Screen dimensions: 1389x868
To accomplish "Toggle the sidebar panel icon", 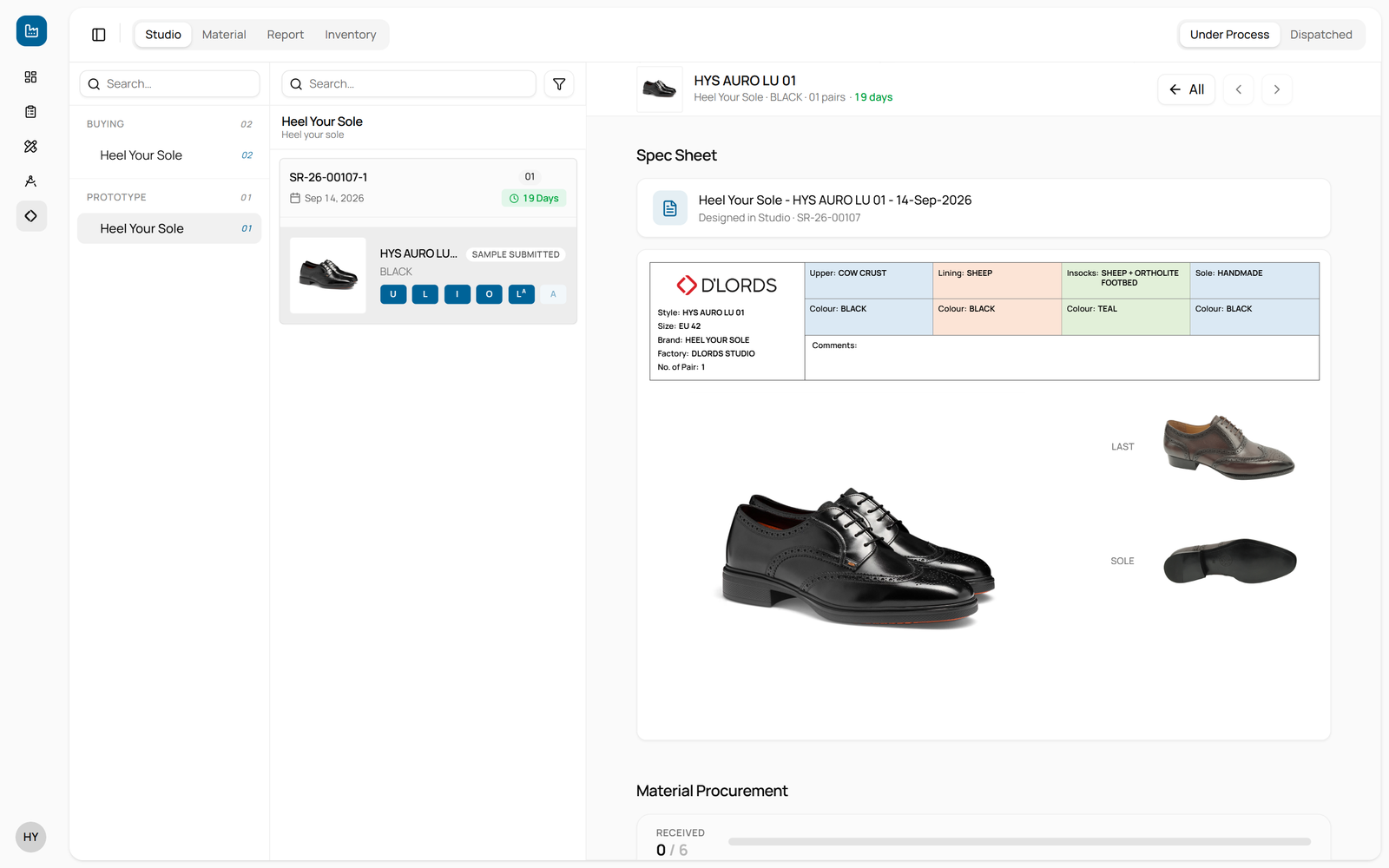I will tap(99, 35).
